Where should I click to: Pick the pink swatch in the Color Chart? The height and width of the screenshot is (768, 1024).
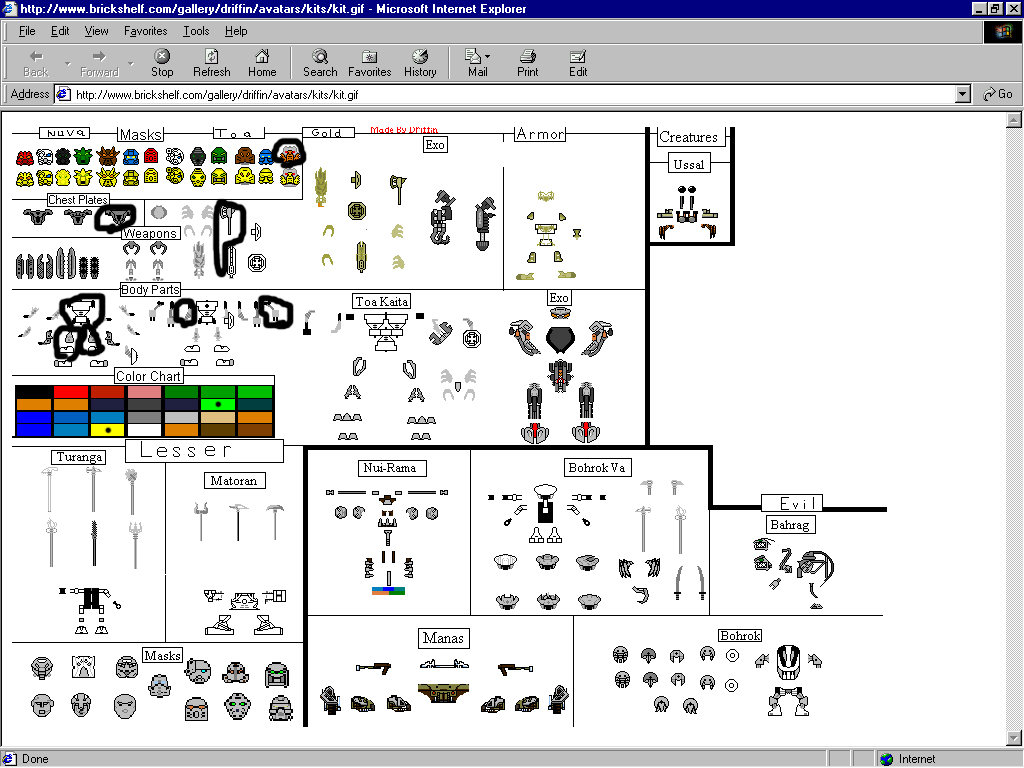(144, 392)
